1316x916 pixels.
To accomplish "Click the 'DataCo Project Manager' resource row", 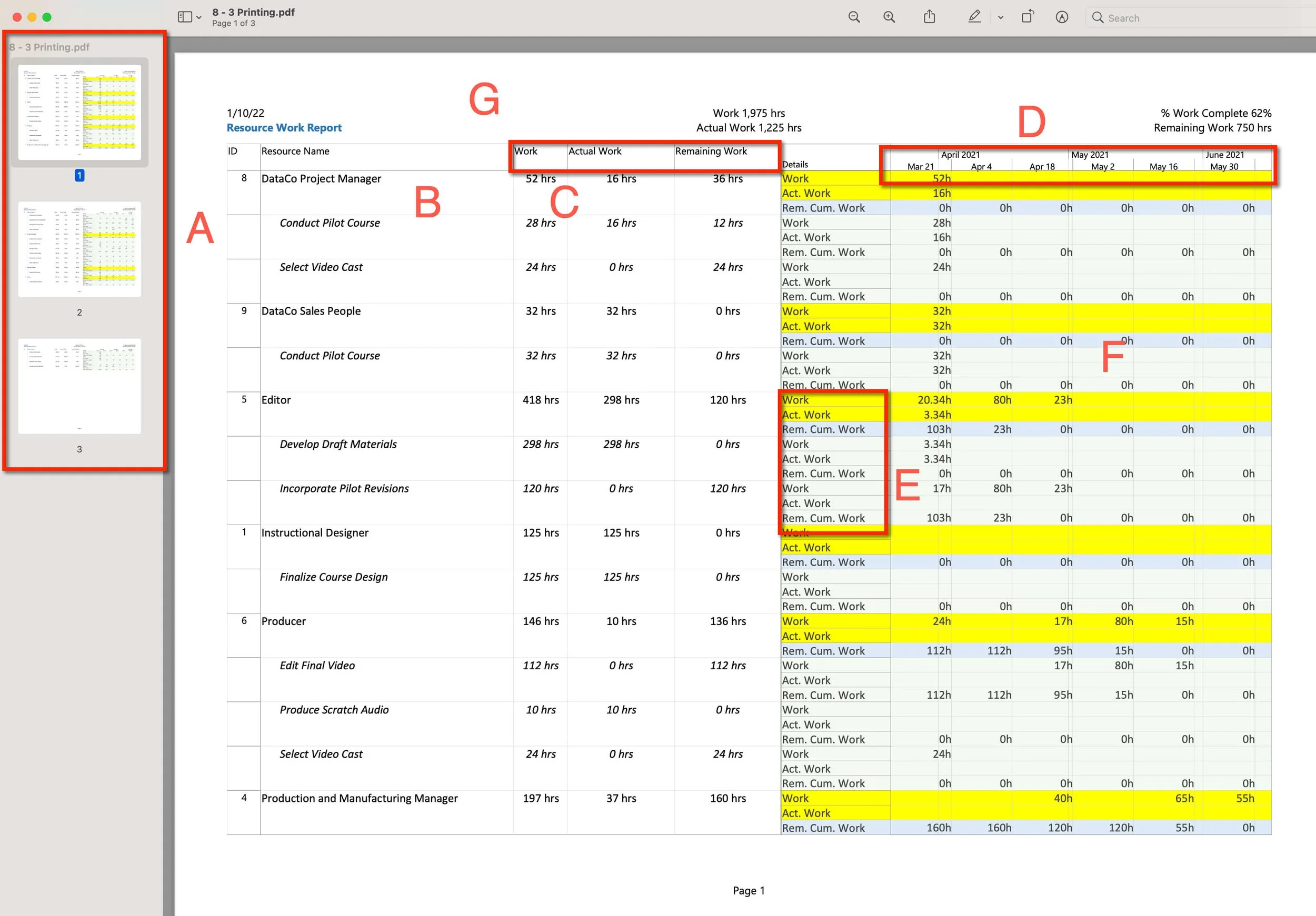I will point(321,179).
